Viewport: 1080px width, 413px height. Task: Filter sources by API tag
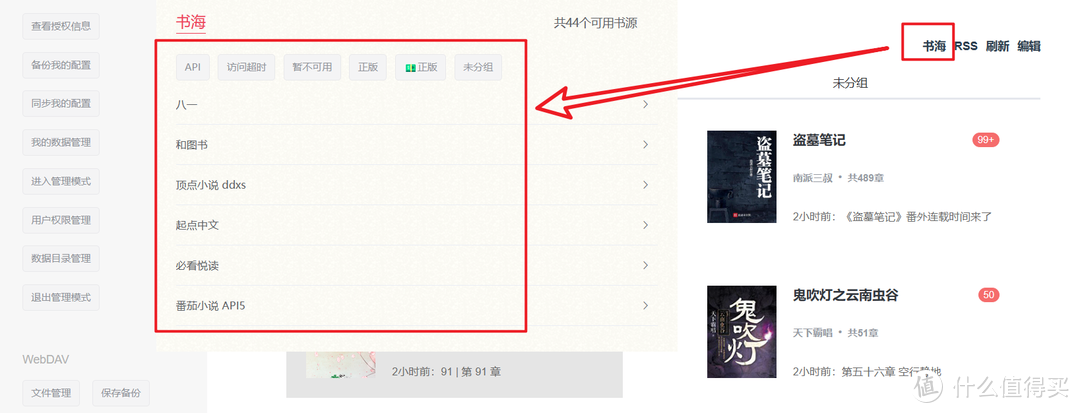click(193, 67)
